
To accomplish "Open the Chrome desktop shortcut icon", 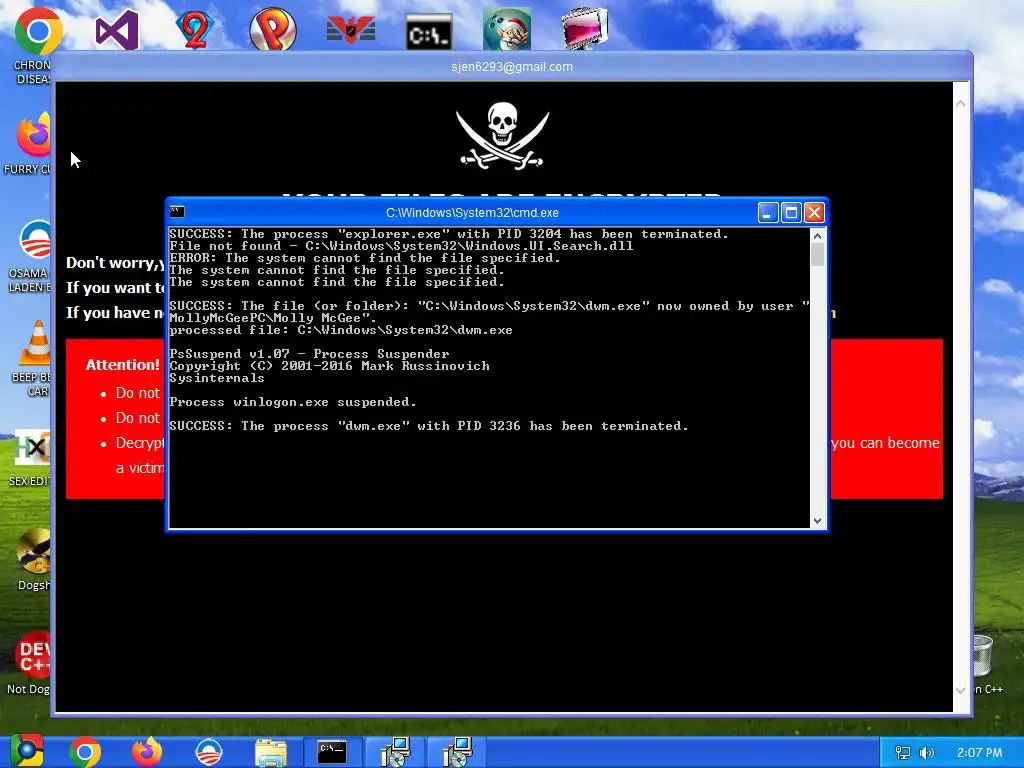I will coord(39,31).
